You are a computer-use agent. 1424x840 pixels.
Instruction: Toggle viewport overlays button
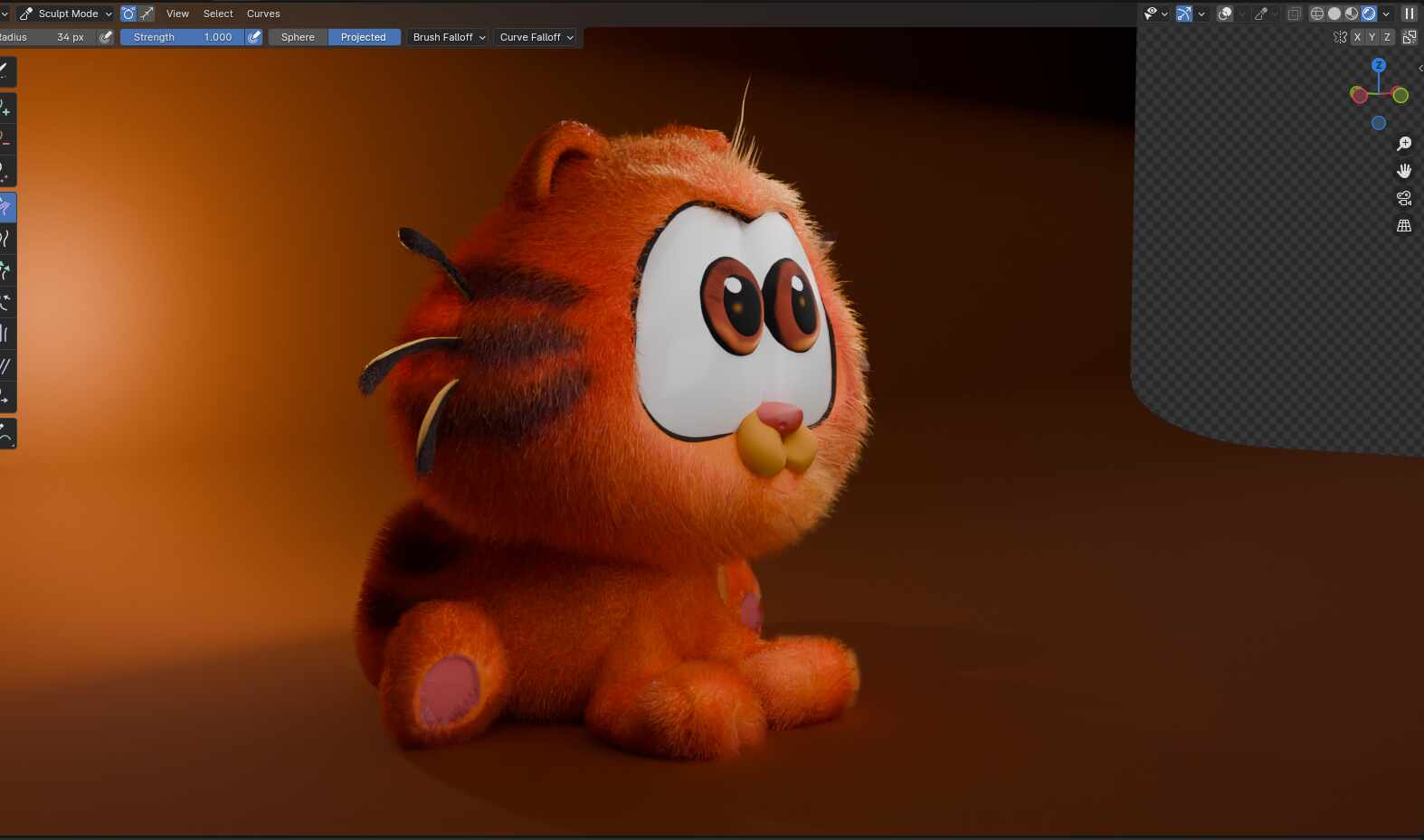[x=1225, y=14]
